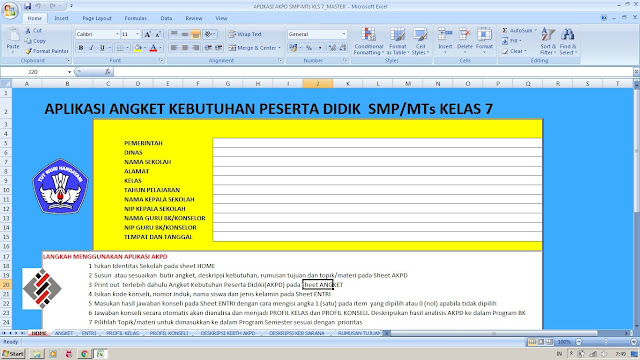This screenshot has height=360, width=640.
Task: Click the formula bar input field
Action: point(373,72)
